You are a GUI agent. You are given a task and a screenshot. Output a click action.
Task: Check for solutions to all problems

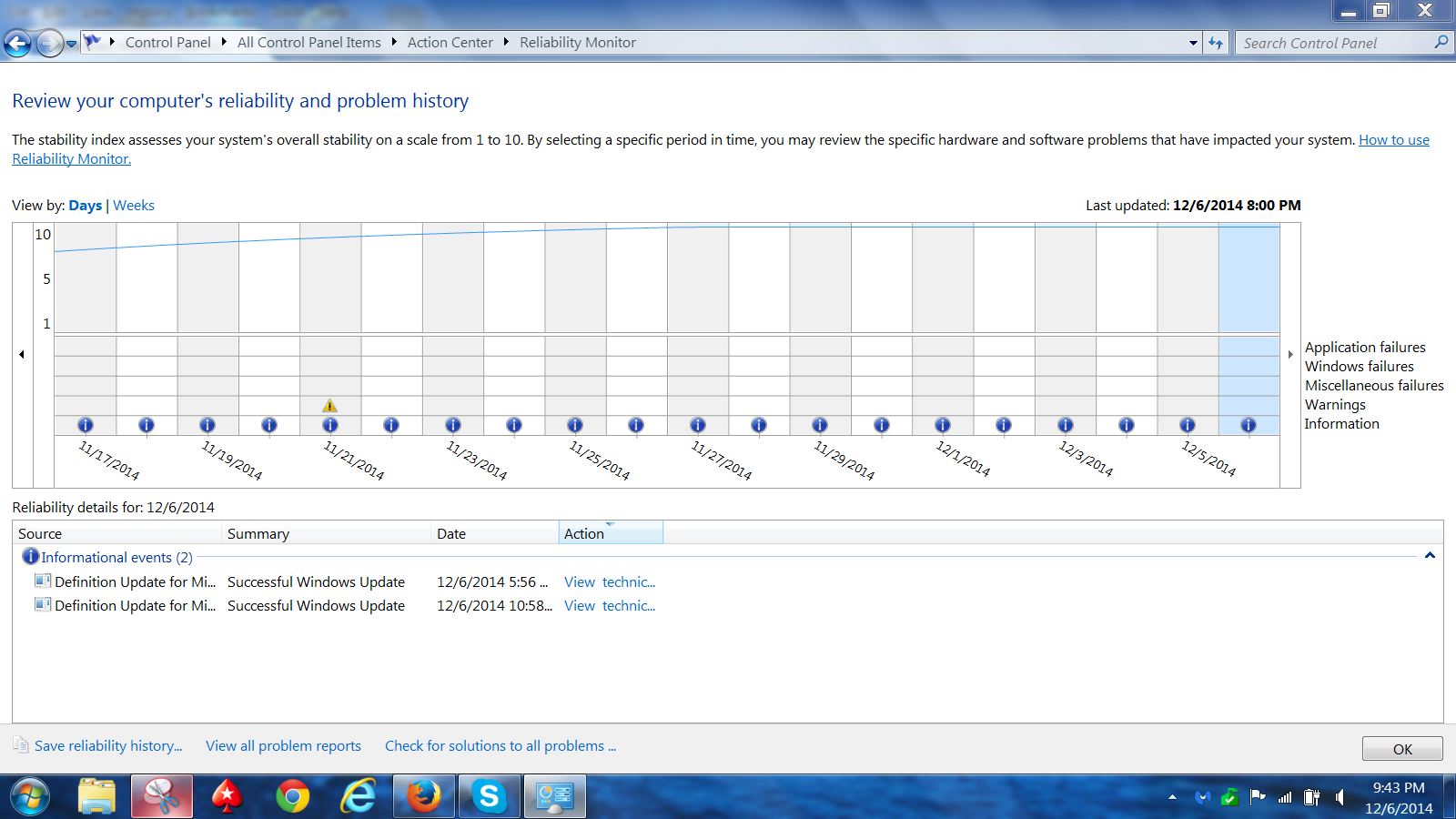[x=500, y=746]
